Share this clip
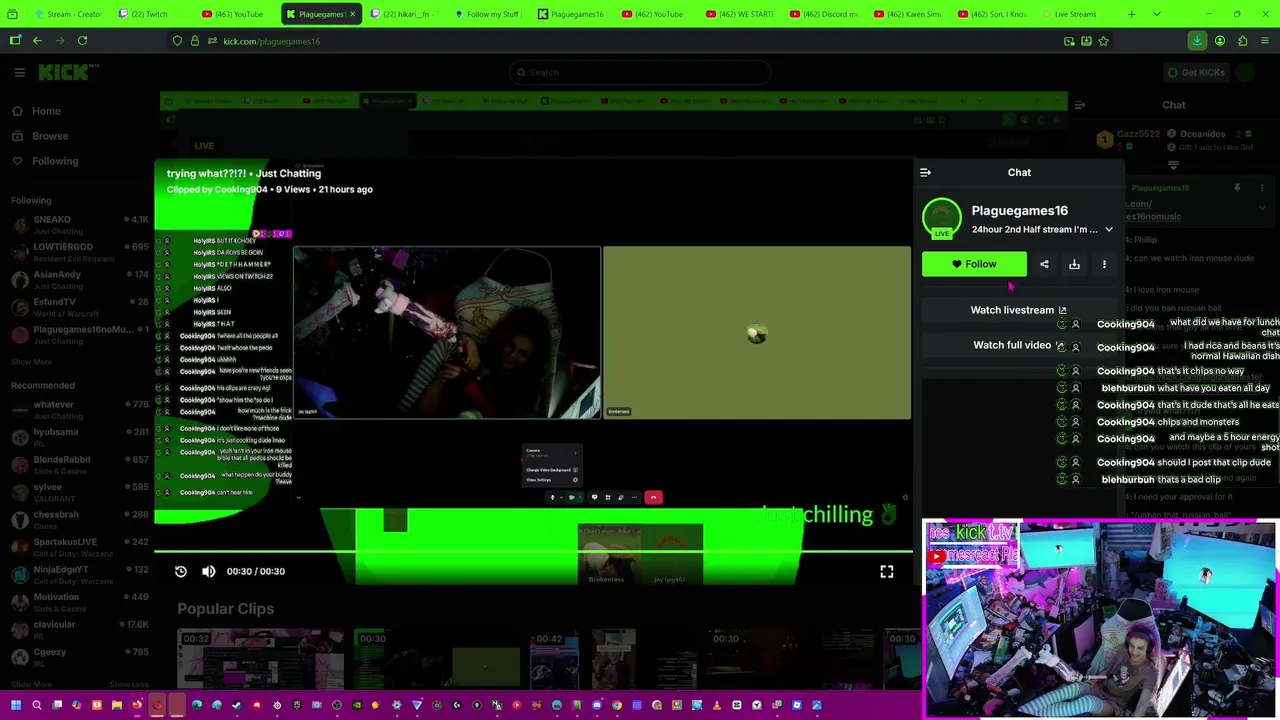The height and width of the screenshot is (720, 1280). pyautogui.click(x=1044, y=264)
